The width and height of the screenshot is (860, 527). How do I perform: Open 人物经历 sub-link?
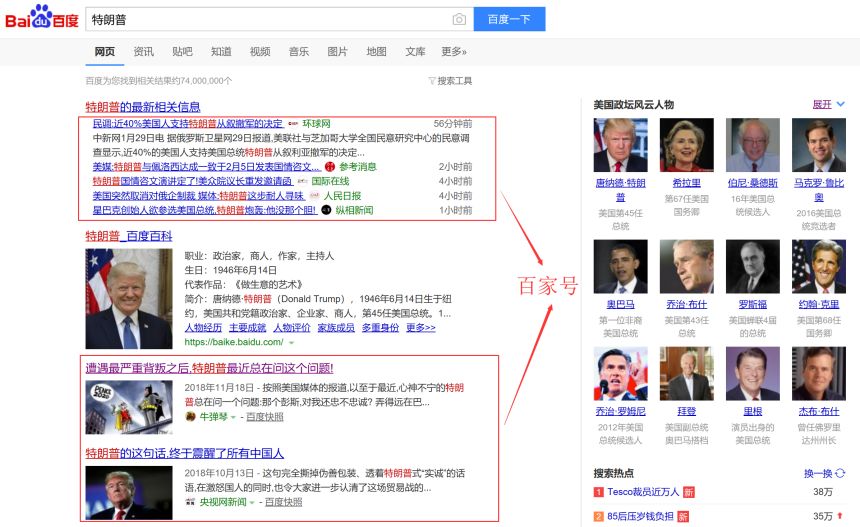[203, 327]
